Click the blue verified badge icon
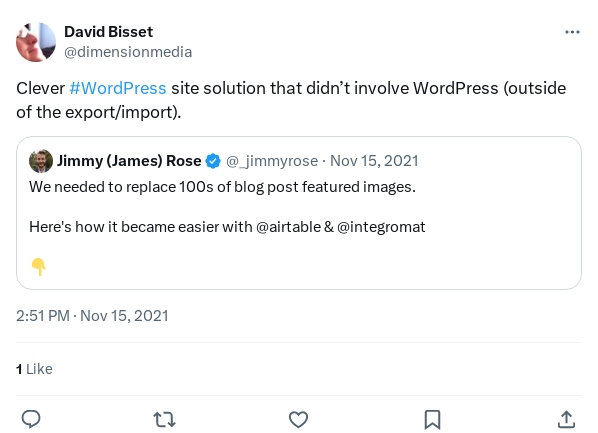 click(213, 161)
